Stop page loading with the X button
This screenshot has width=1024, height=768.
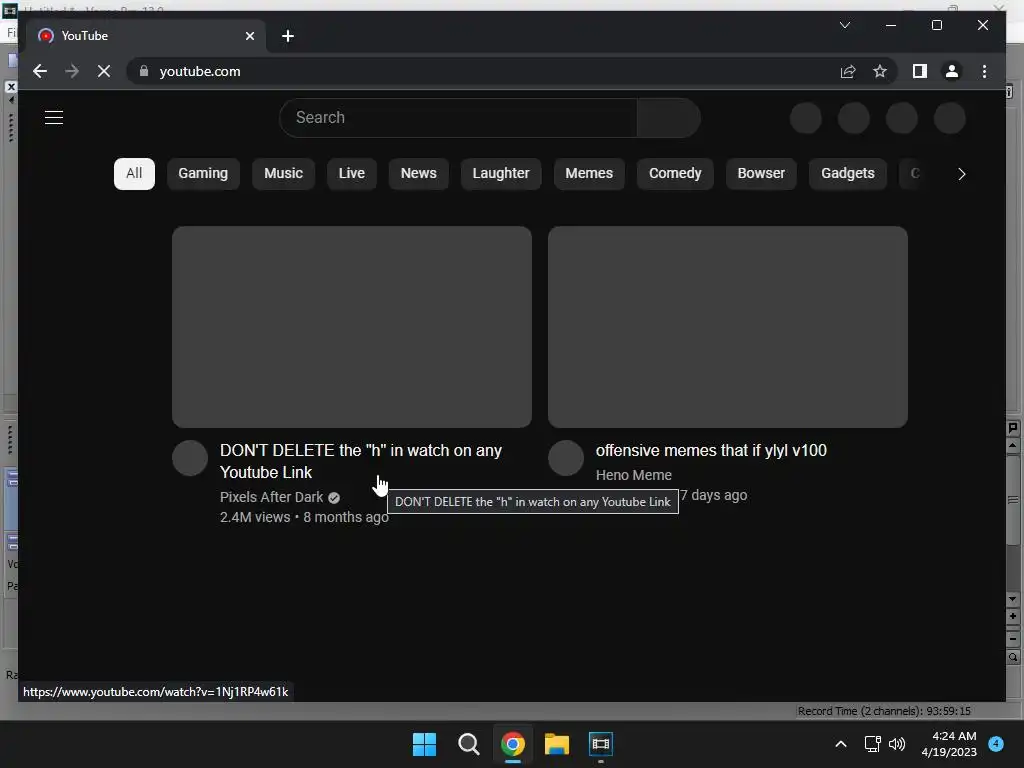click(104, 71)
